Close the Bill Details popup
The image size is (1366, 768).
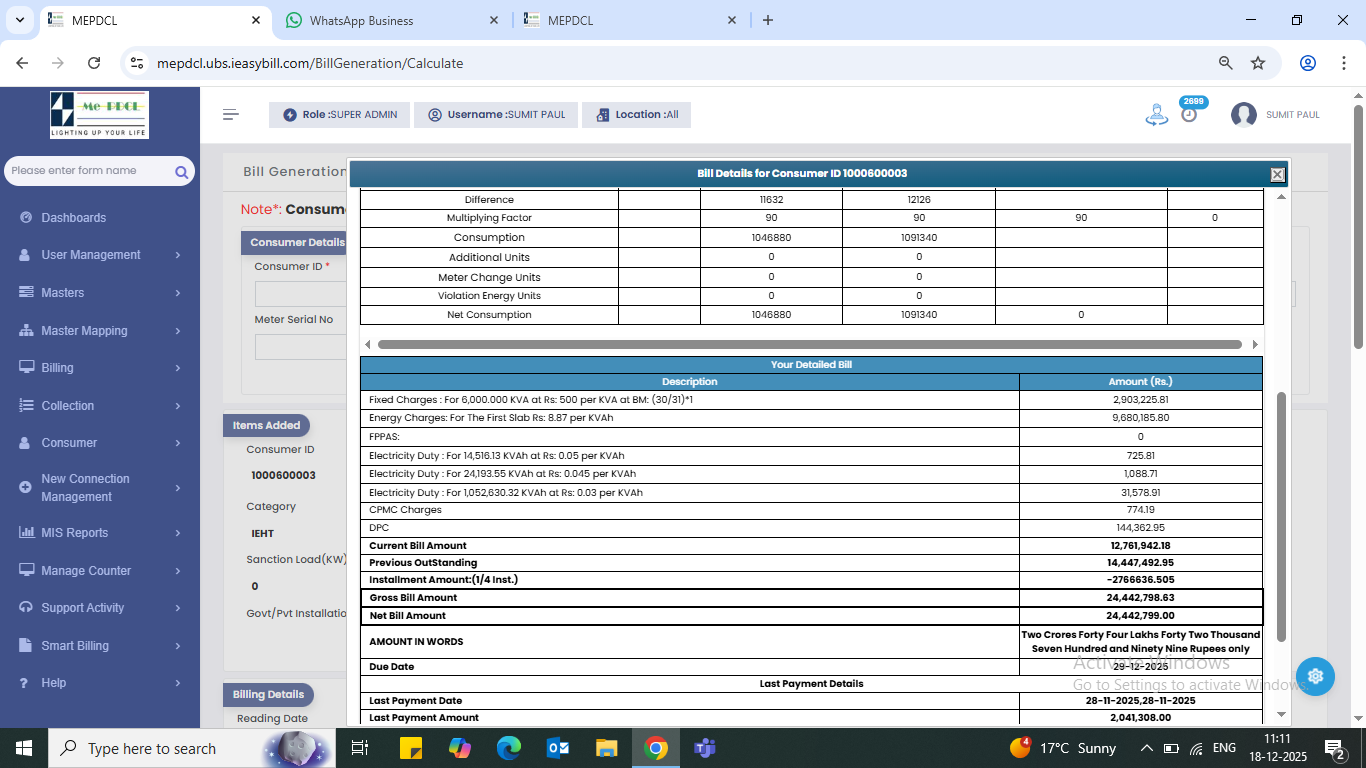[1277, 174]
